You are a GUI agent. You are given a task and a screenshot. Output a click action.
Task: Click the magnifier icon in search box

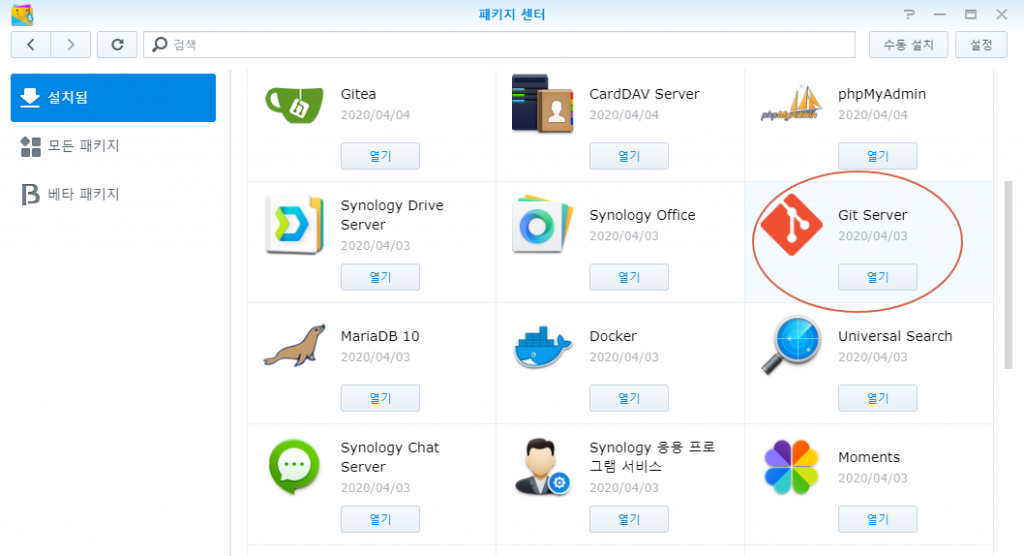point(159,44)
